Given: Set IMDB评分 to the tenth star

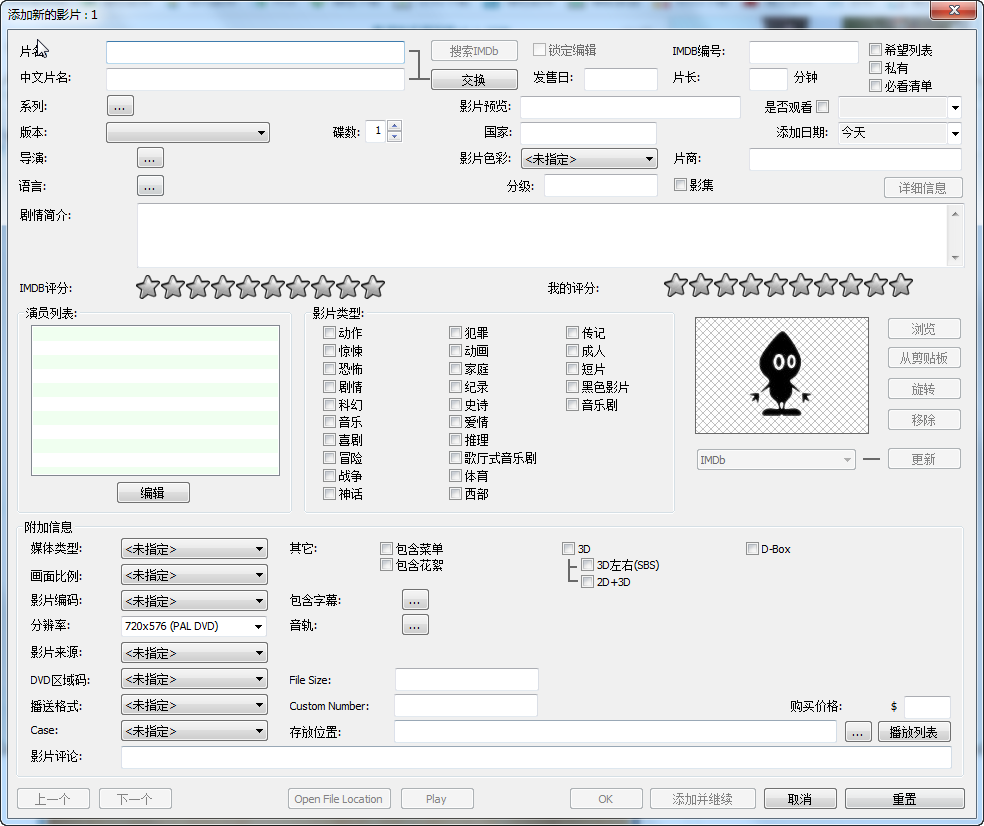Looking at the screenshot, I should click(x=373, y=287).
